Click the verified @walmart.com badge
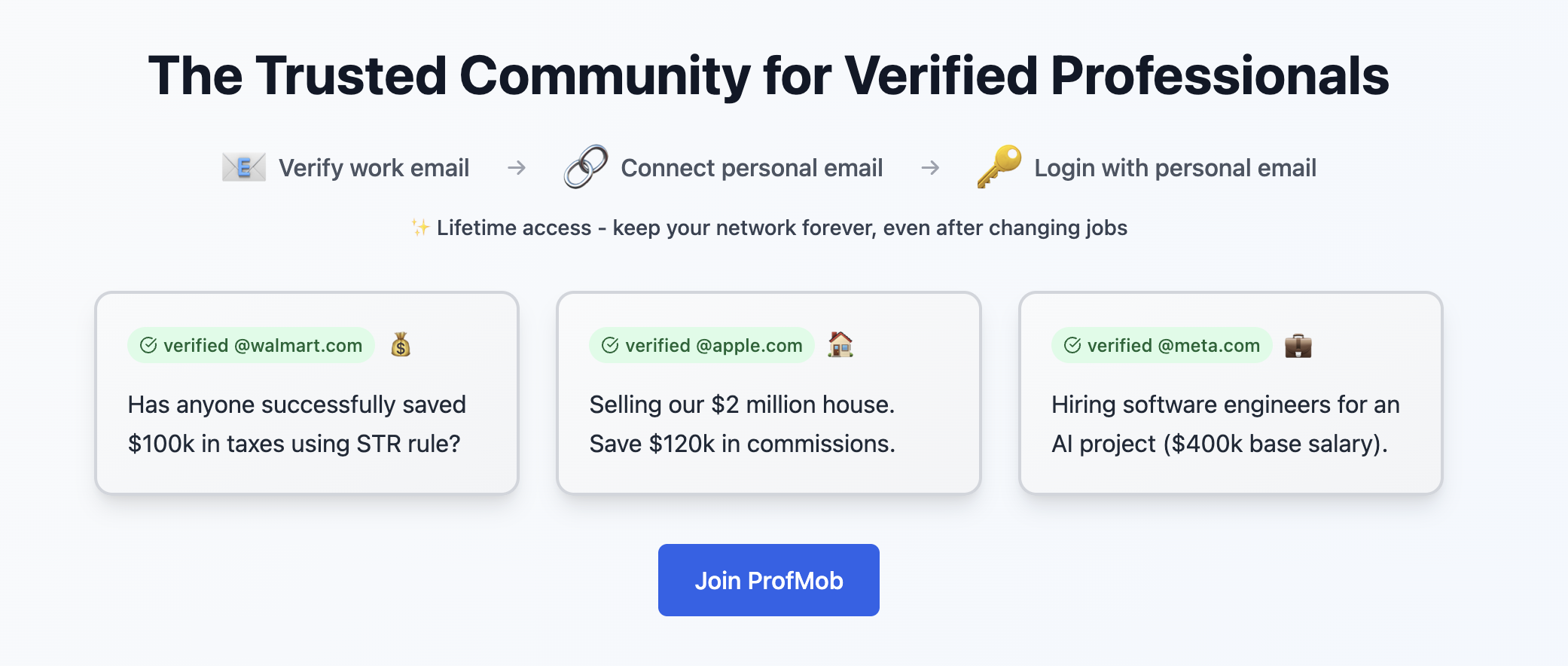This screenshot has height=666, width=1568. point(250,345)
